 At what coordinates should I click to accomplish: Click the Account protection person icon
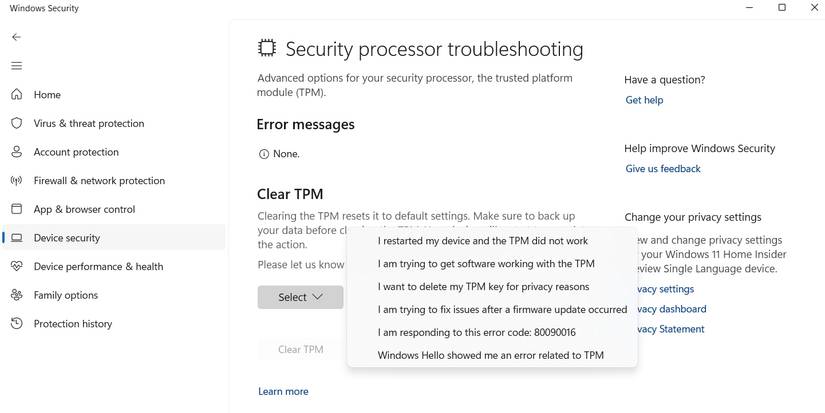(x=16, y=152)
